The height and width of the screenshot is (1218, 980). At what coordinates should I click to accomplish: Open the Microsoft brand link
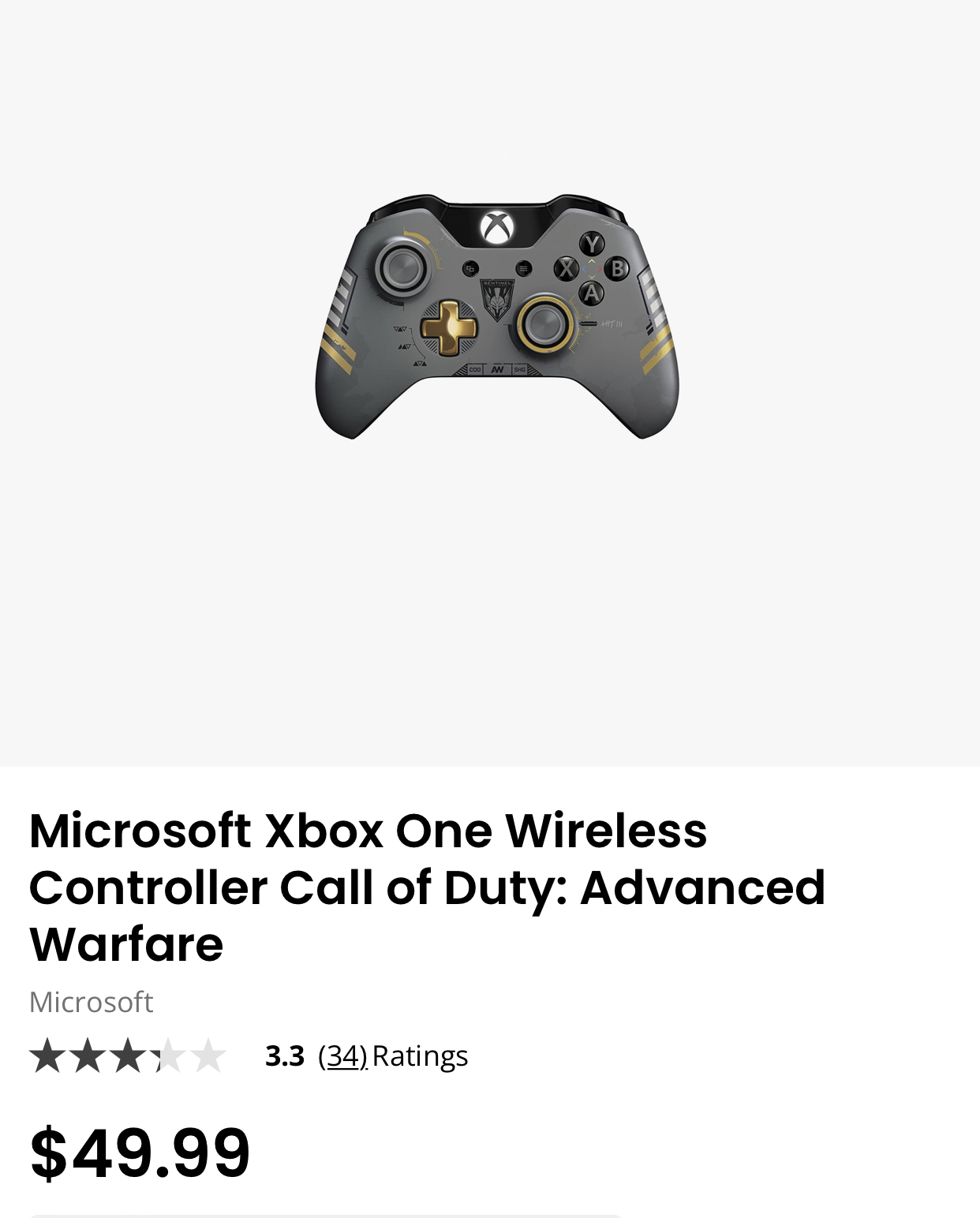pyautogui.click(x=91, y=1002)
